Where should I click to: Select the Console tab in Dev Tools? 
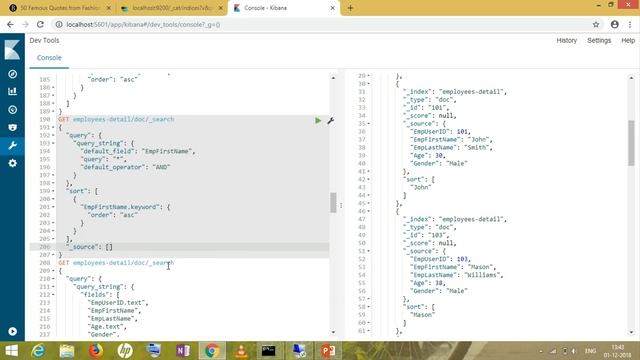click(49, 58)
